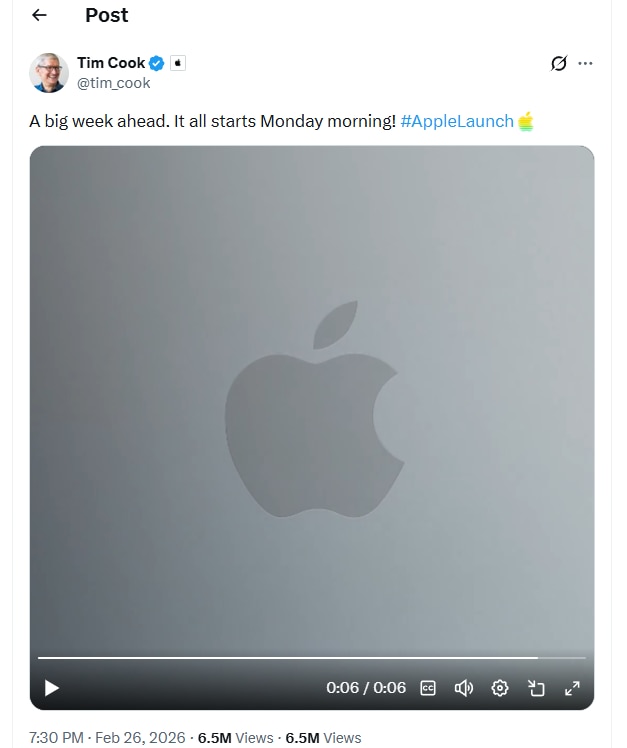The width and height of the screenshot is (627, 748).
Task: Click the Grok icon on the post
Action: tap(559, 63)
